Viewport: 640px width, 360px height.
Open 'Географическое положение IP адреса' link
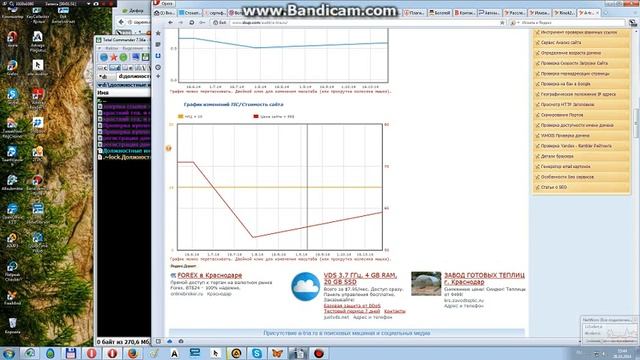click(578, 94)
